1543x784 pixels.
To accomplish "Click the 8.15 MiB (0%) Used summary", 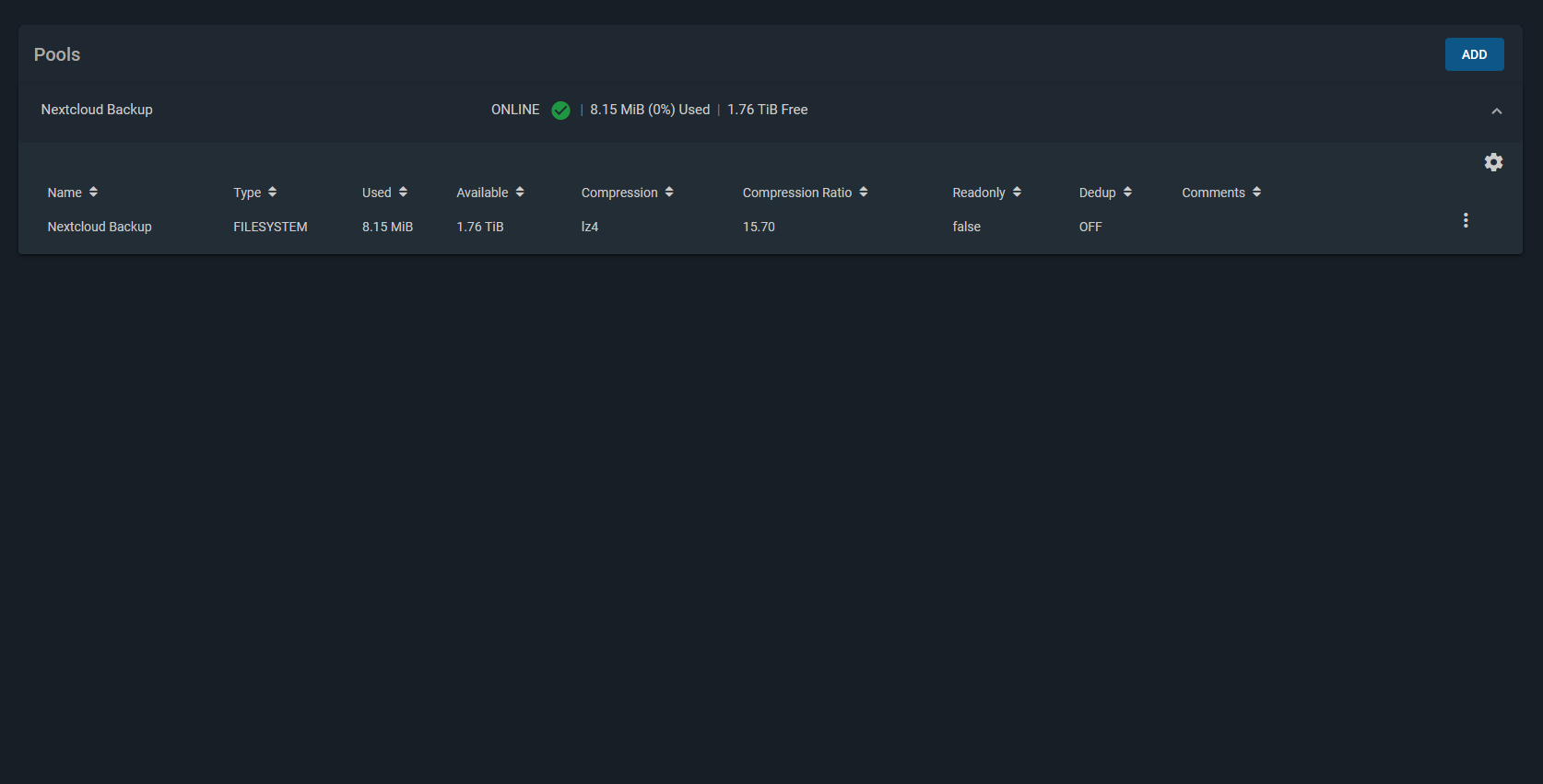I will pyautogui.click(x=650, y=110).
